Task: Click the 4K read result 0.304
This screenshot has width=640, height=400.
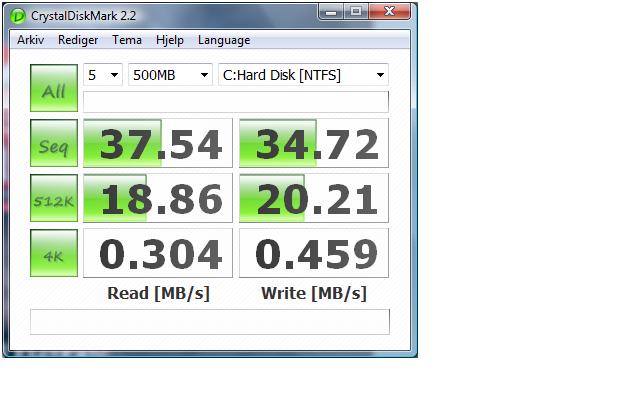Action: (158, 253)
